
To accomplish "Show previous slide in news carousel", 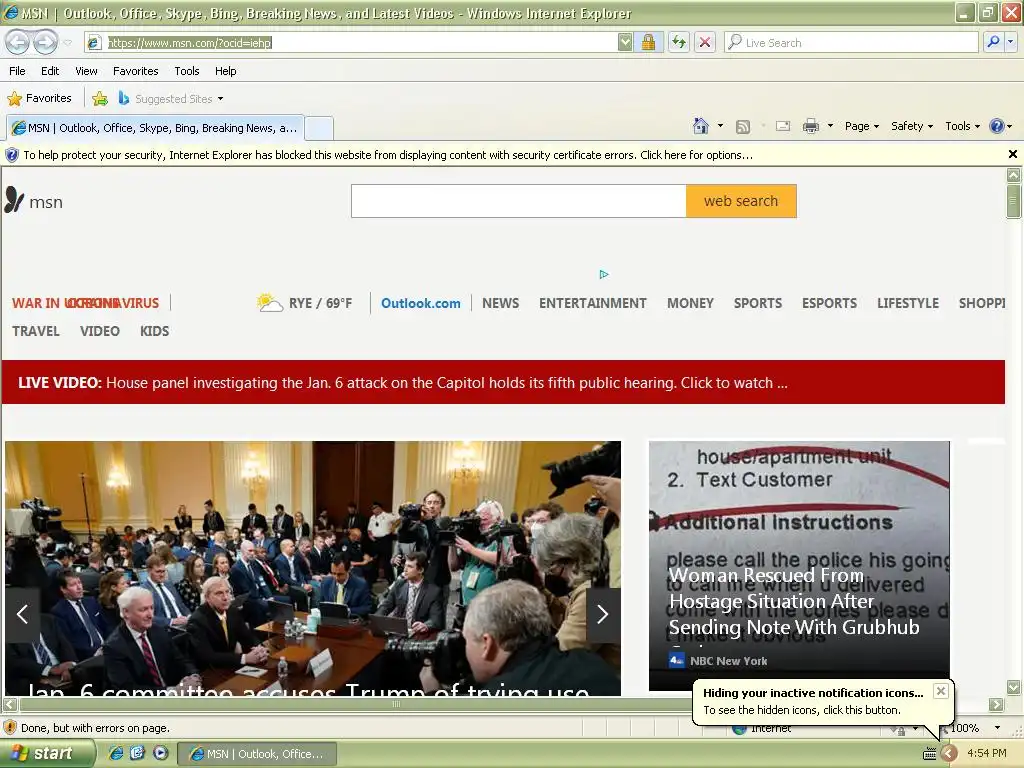I will click(x=22, y=615).
